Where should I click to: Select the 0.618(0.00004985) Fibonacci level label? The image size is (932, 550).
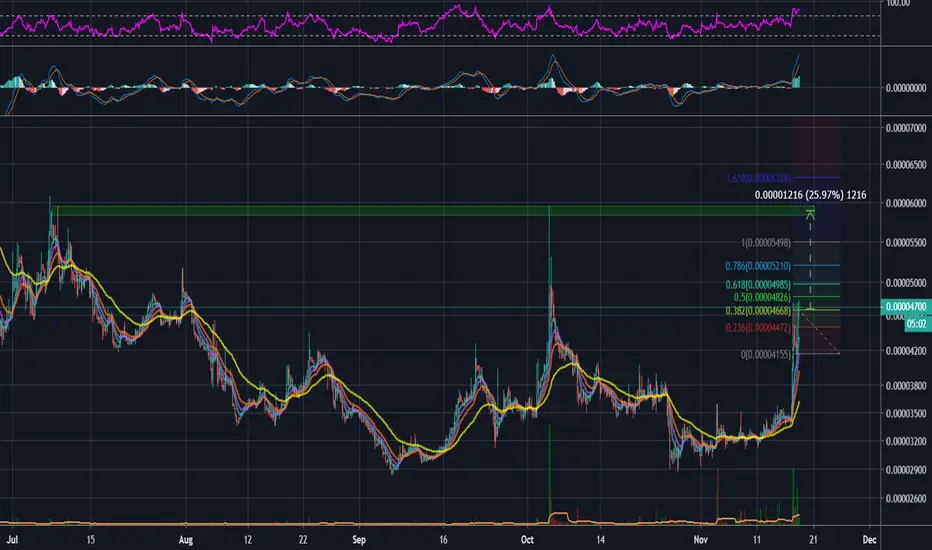[758, 285]
